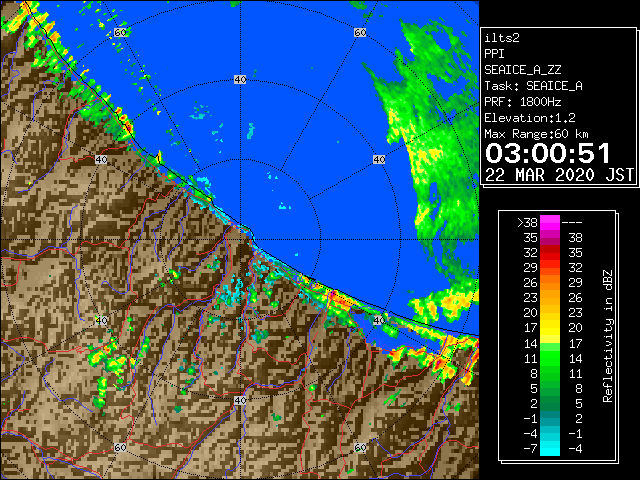Pick the yellow 17-20 dBZ legend swatch
The width and height of the screenshot is (640, 480).
[x=550, y=328]
